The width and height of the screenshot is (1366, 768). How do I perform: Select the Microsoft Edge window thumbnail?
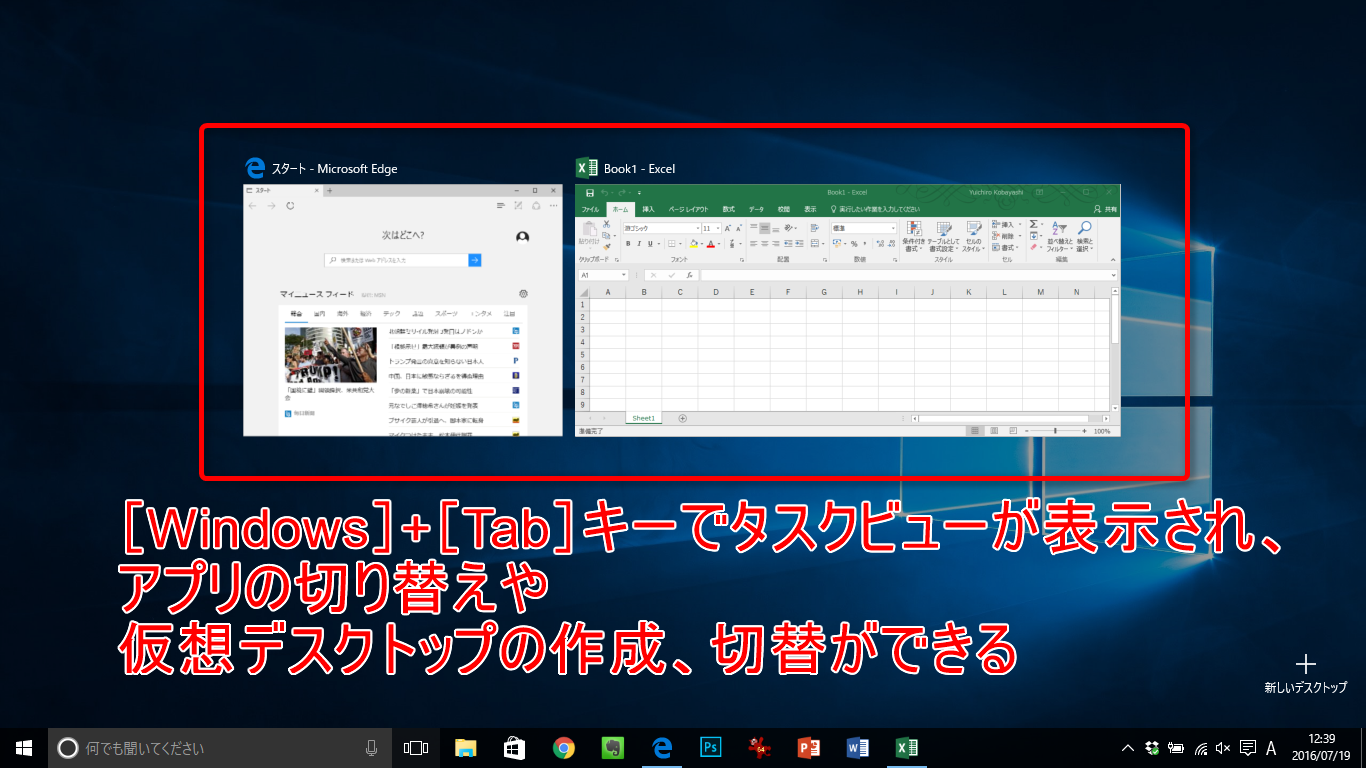point(403,310)
